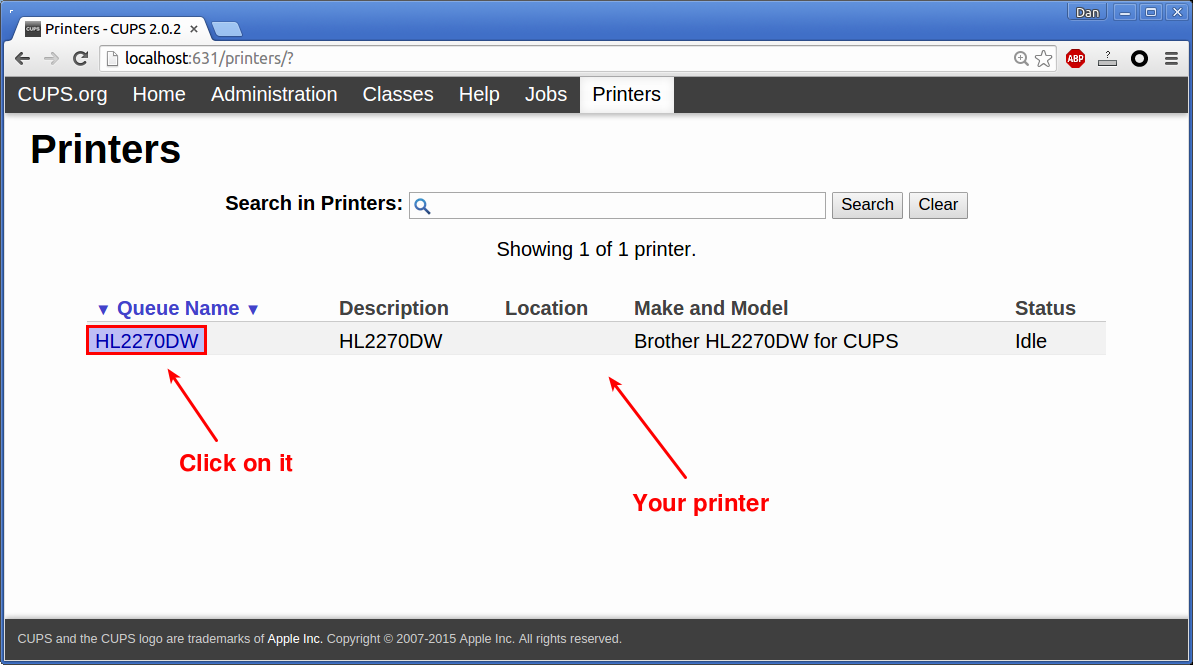Screen dimensions: 1193x665
Task: Open a new browser tab
Action: pyautogui.click(x=227, y=30)
